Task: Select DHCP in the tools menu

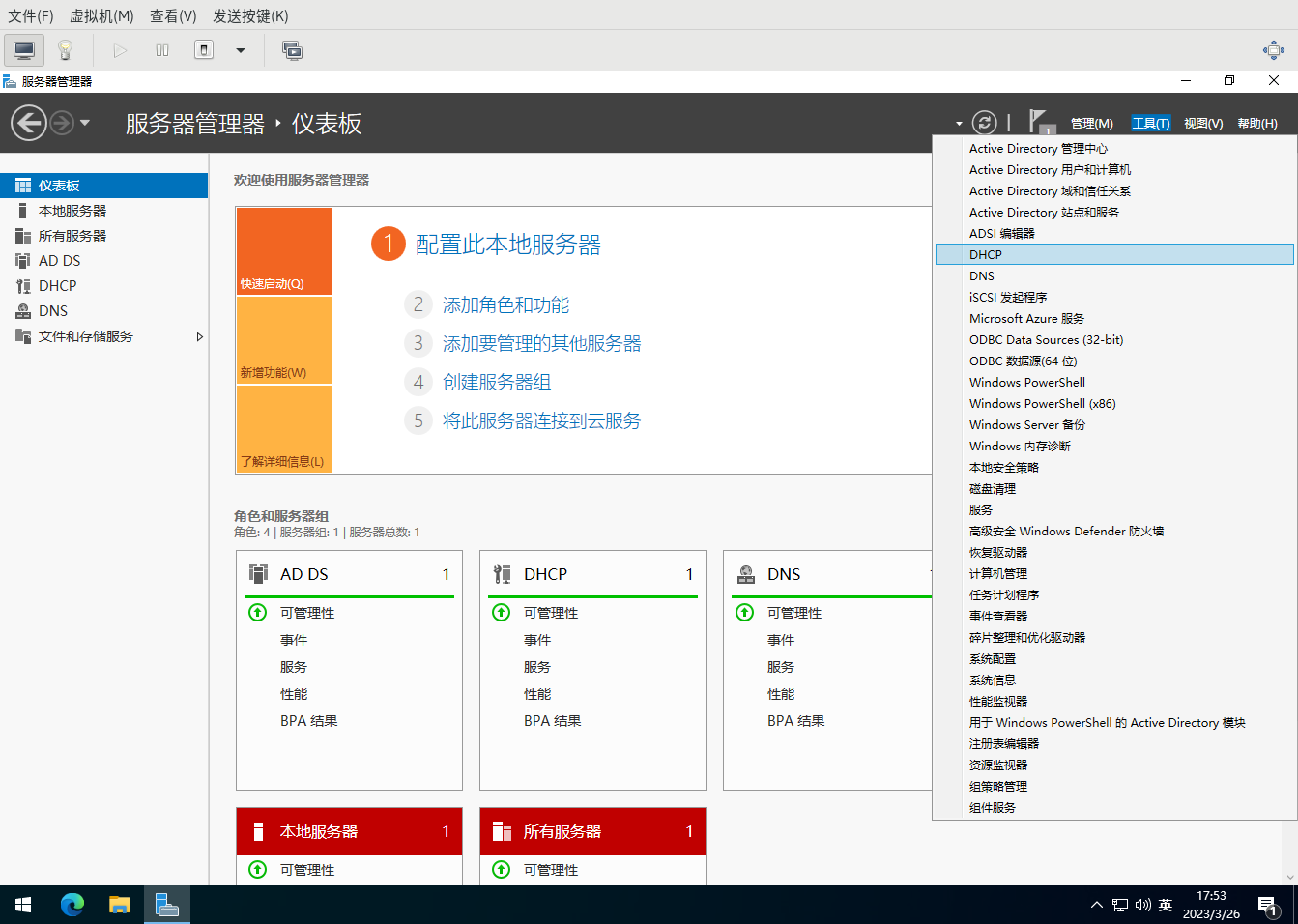Action: 1114,255
